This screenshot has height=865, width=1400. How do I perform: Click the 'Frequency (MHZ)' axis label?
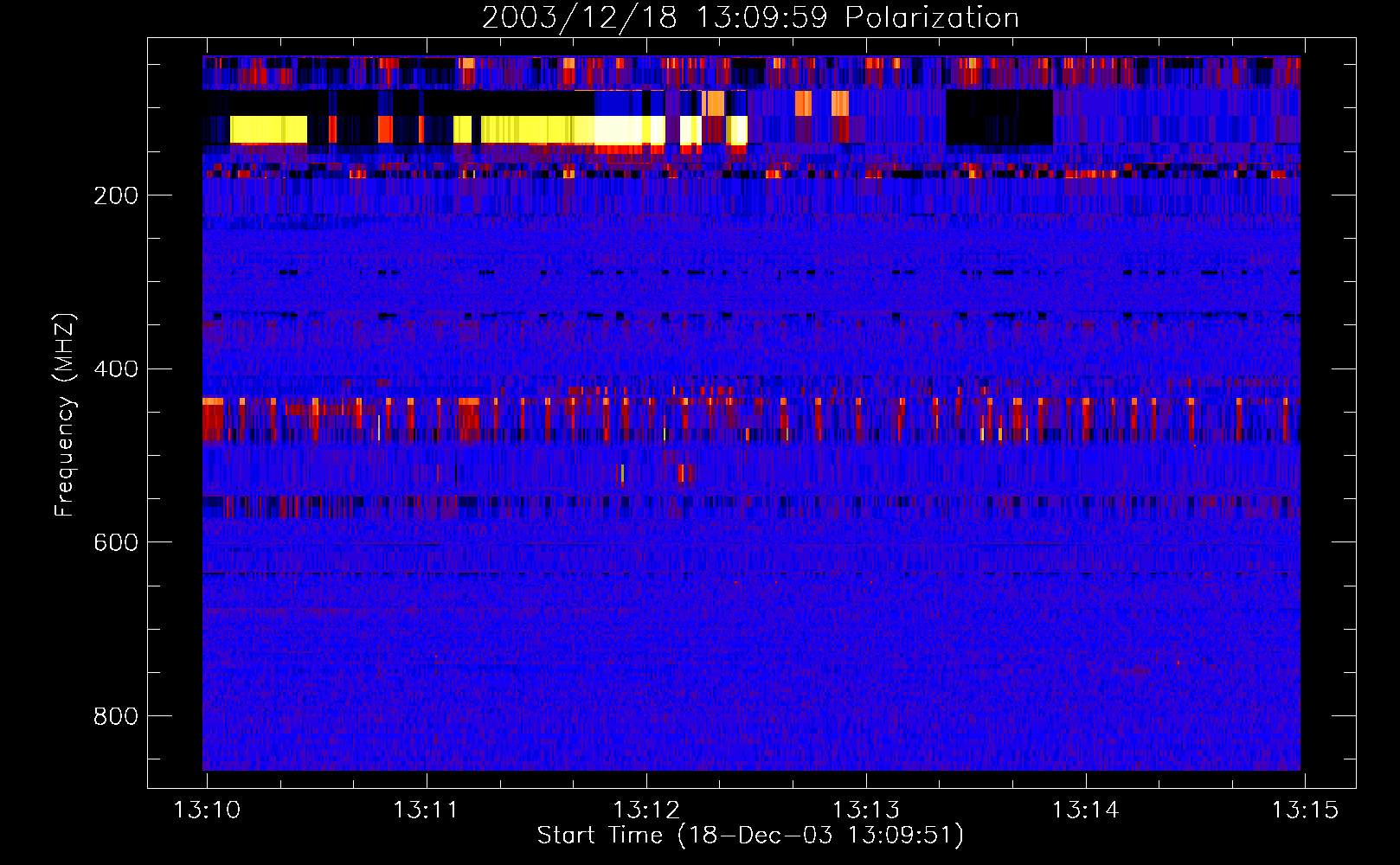[65, 414]
